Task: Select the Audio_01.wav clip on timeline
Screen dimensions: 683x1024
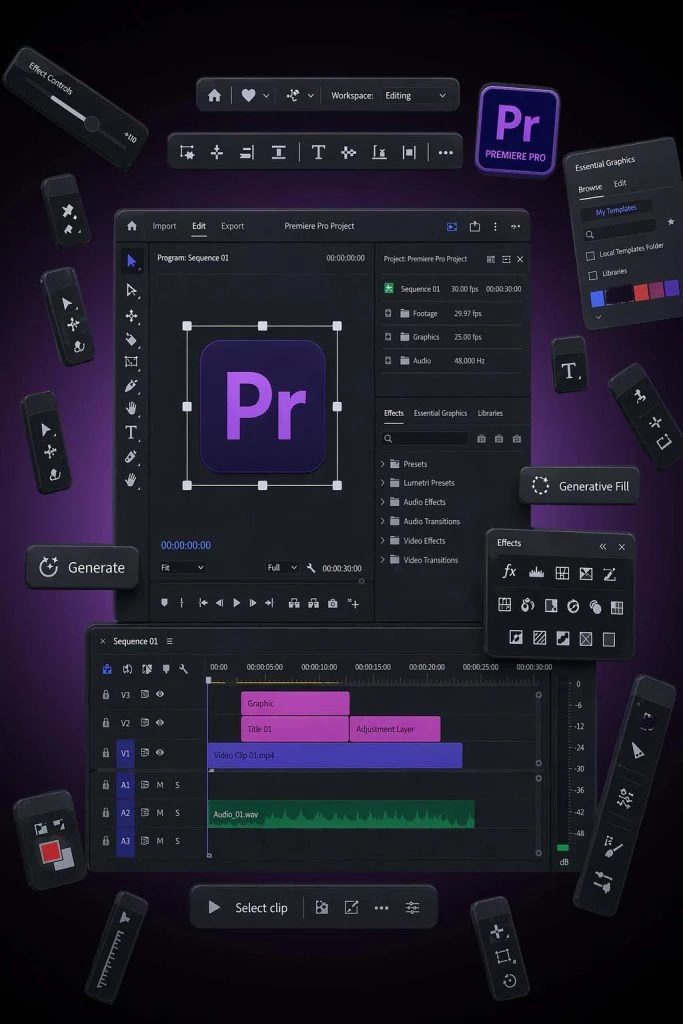Action: 341,814
